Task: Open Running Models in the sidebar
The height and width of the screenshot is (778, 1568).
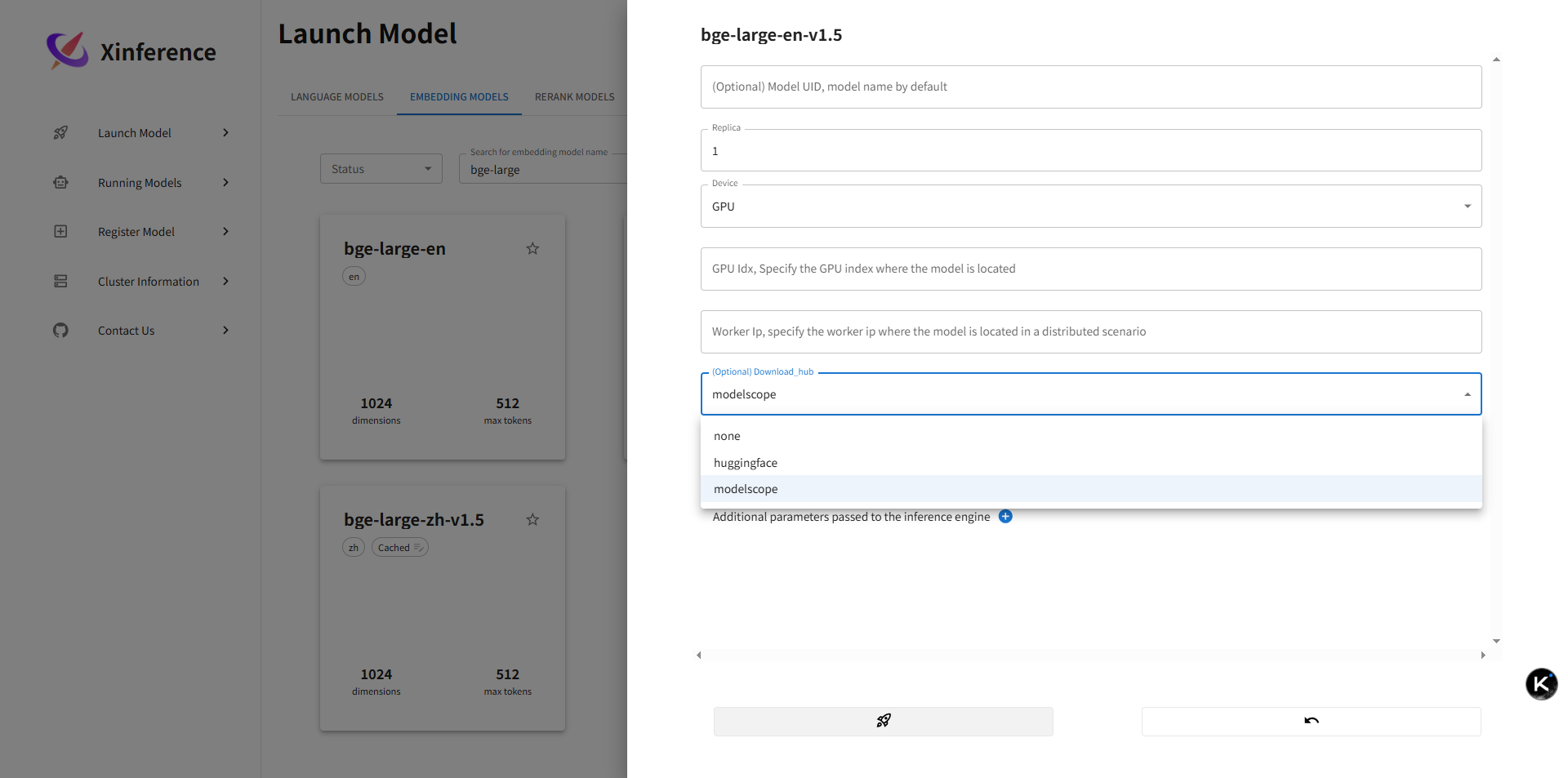Action: coord(140,183)
